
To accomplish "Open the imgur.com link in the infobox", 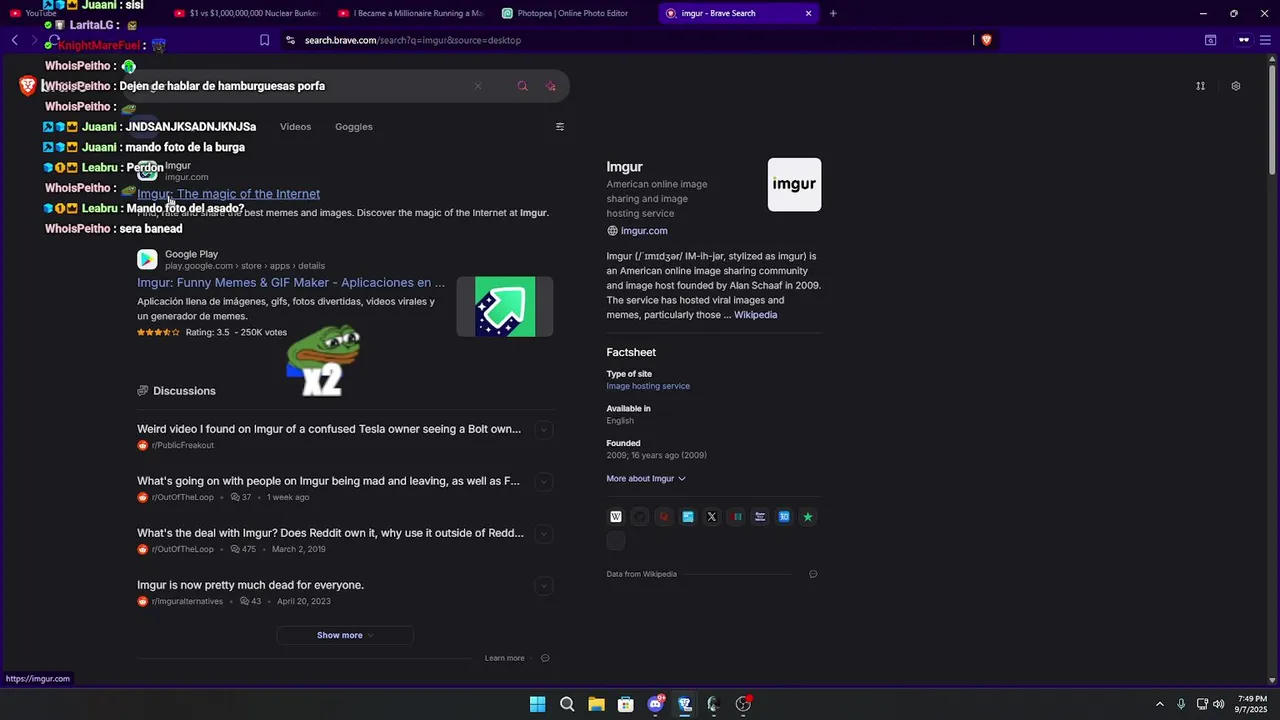I will tap(644, 231).
